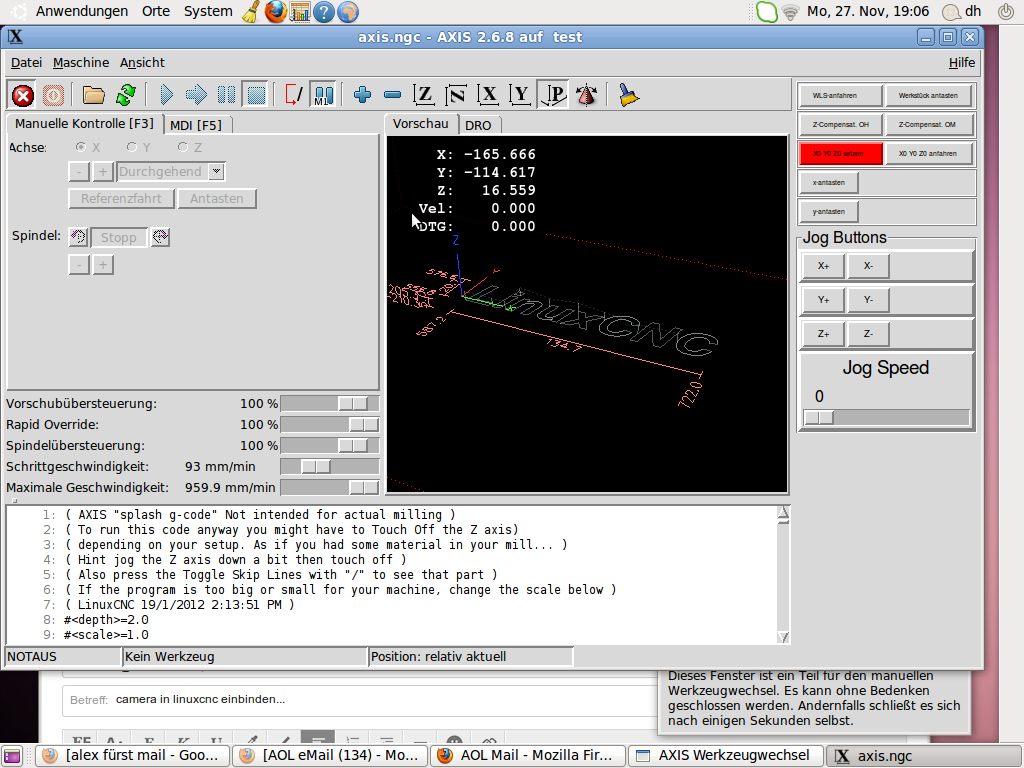This screenshot has height=768, width=1024.
Task: Adjust the Maximale Geschwindigkeit slider
Action: 329,487
